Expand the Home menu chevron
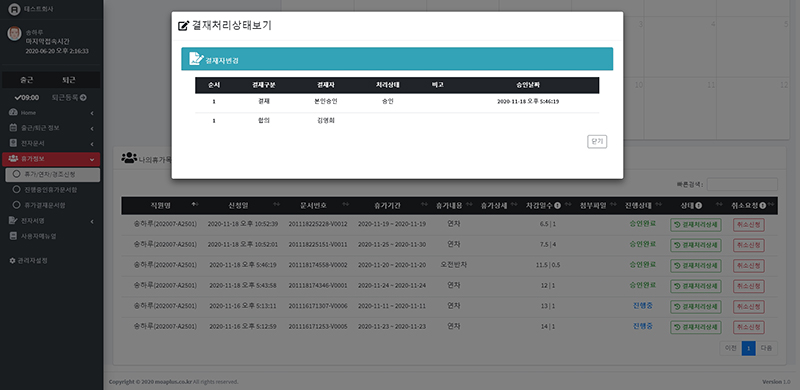 92,112
